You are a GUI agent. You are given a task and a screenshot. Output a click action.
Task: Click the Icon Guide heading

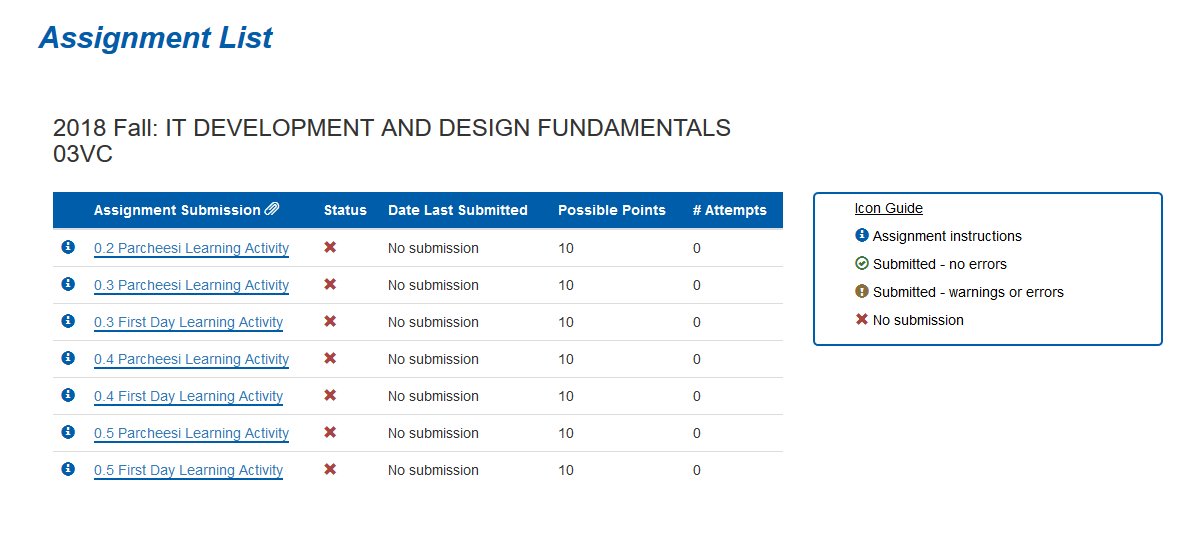(889, 208)
